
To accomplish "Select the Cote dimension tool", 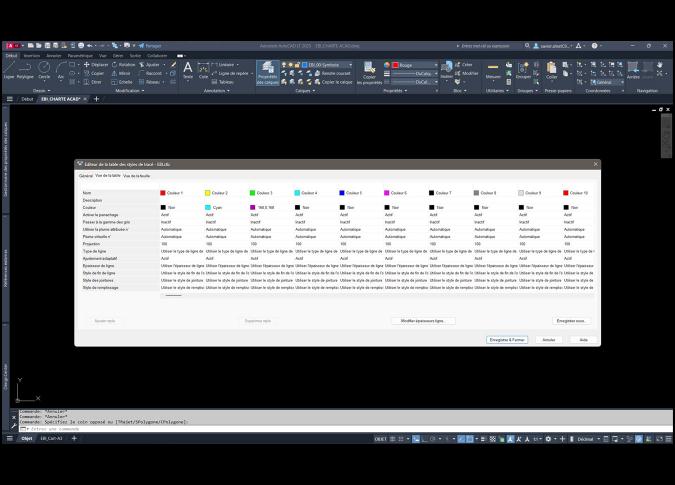I will click(x=203, y=70).
